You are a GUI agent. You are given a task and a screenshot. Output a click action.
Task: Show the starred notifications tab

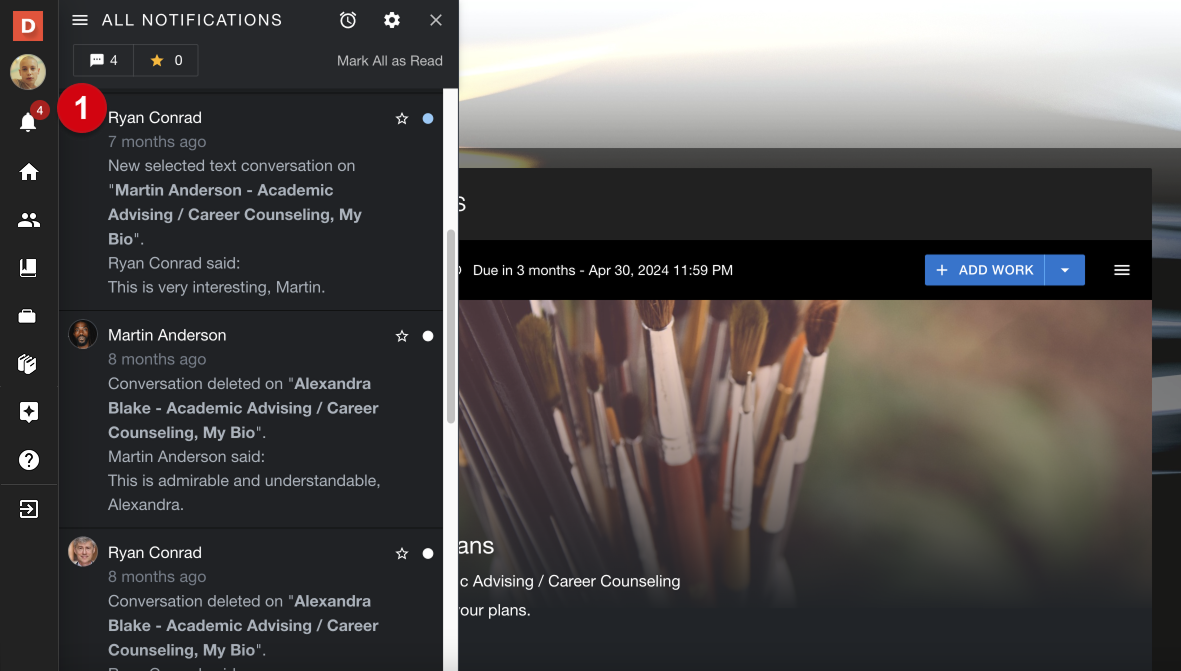tap(166, 60)
